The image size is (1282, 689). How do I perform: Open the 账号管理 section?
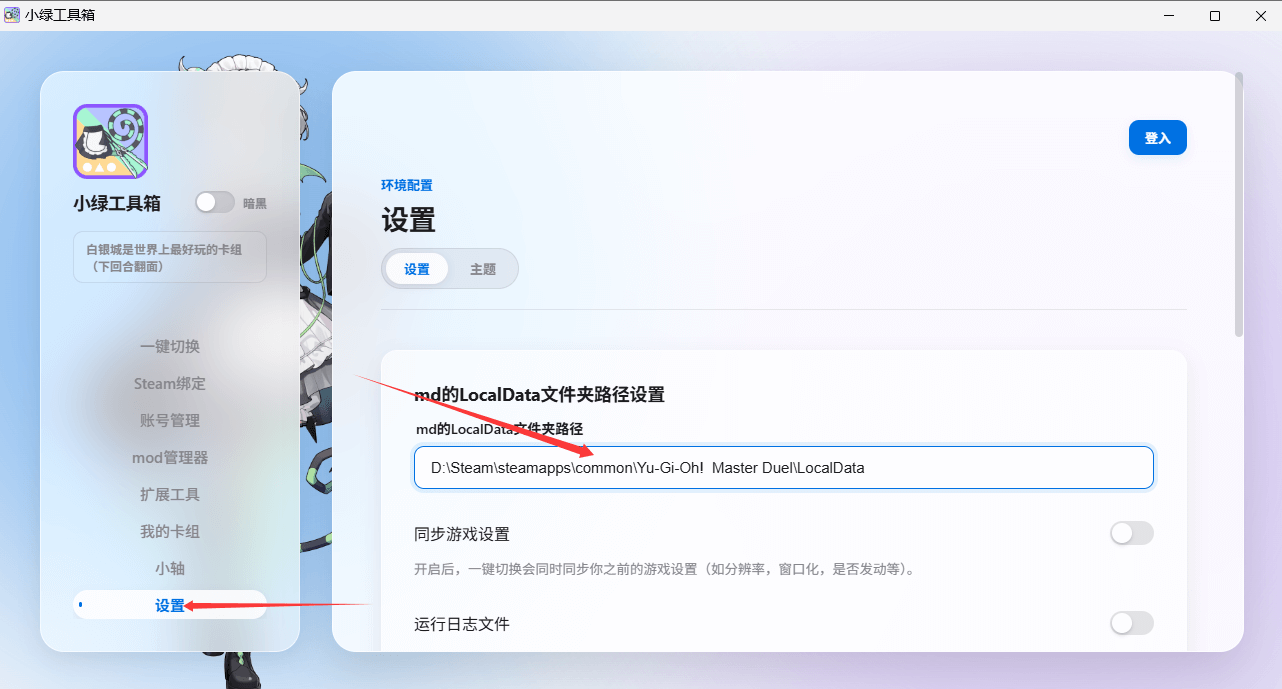pos(169,420)
